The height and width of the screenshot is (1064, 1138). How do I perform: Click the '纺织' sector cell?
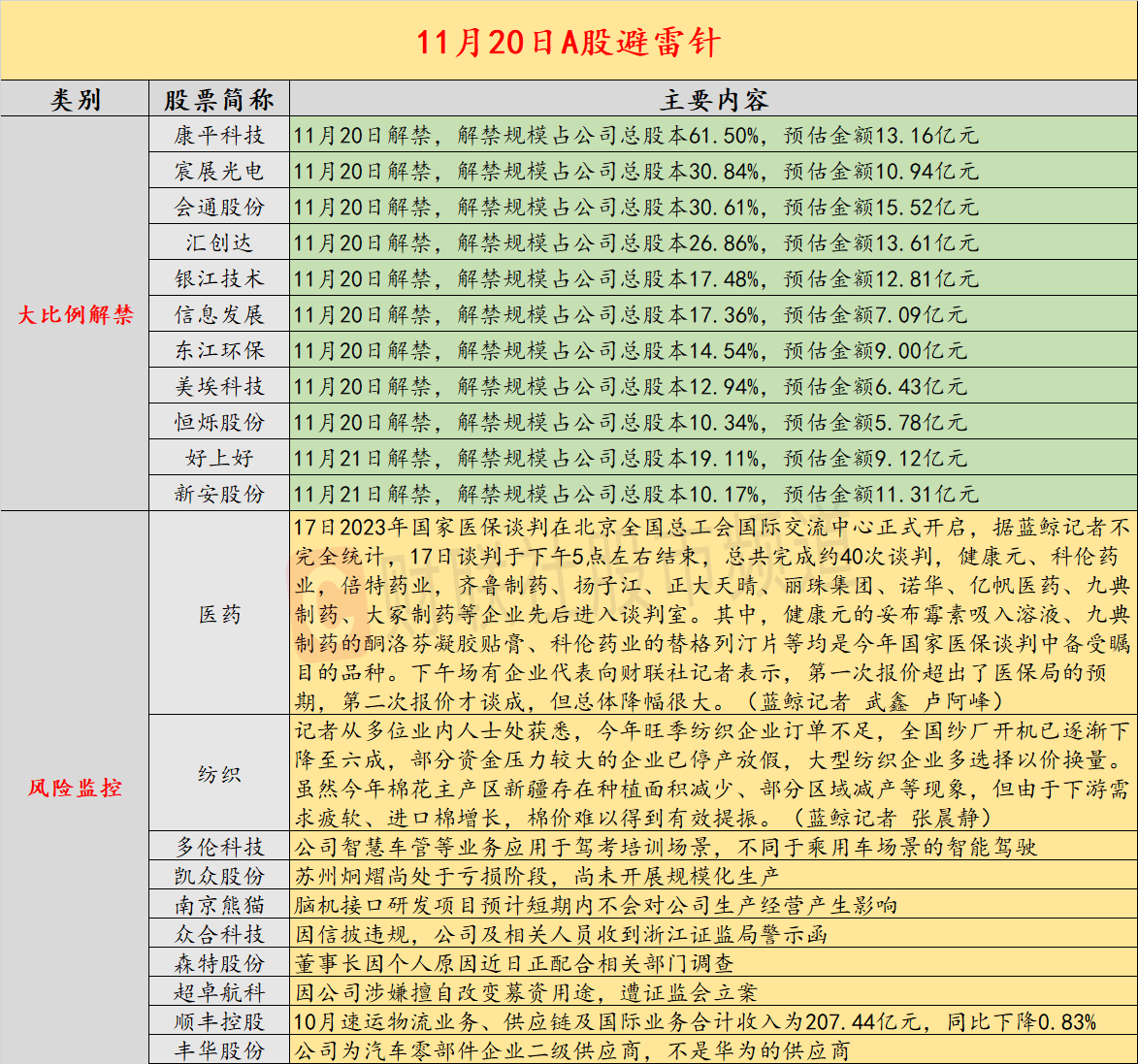point(219,774)
